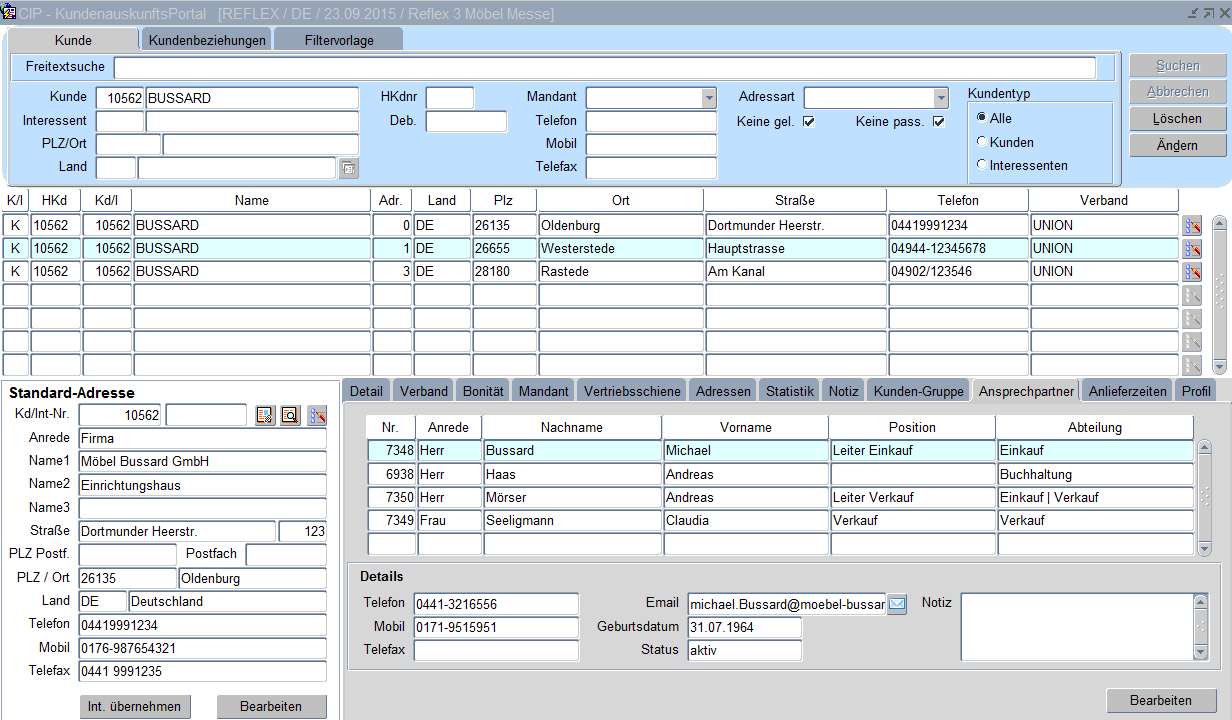Toggle the Keine pass. checkbox
The height and width of the screenshot is (720, 1232).
(938, 122)
